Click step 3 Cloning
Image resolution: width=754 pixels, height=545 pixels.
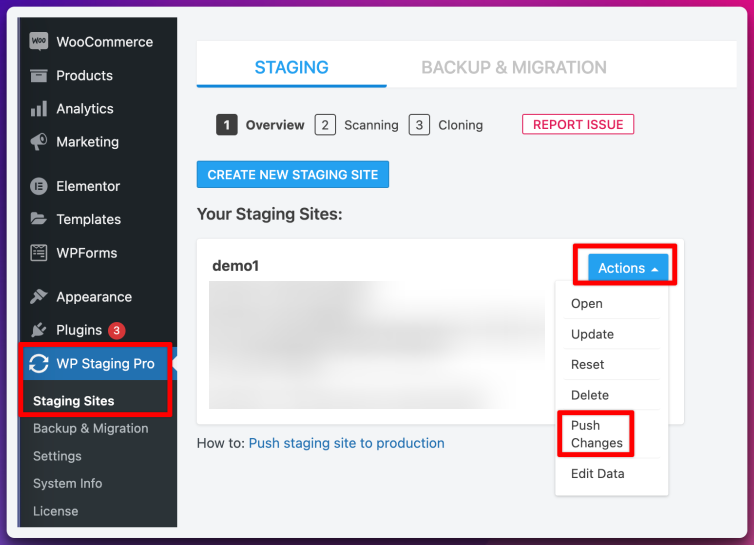point(446,125)
